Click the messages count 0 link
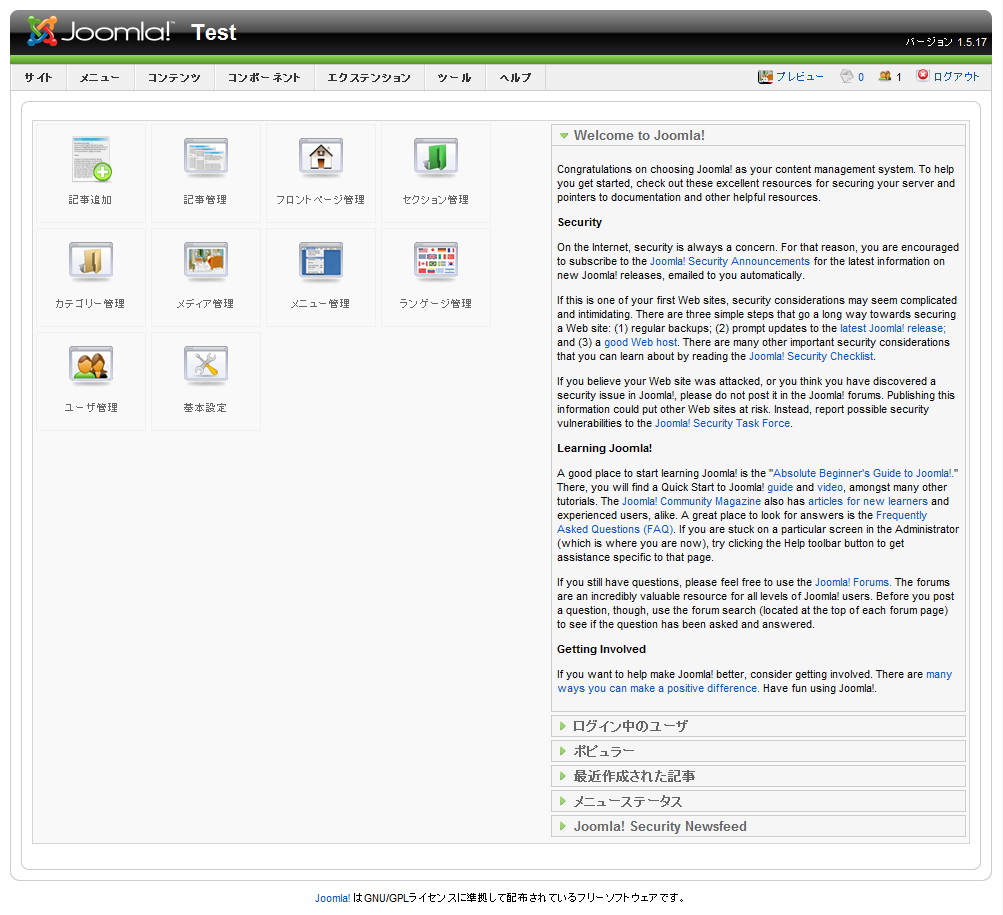This screenshot has height=915, width=1003. coord(861,77)
